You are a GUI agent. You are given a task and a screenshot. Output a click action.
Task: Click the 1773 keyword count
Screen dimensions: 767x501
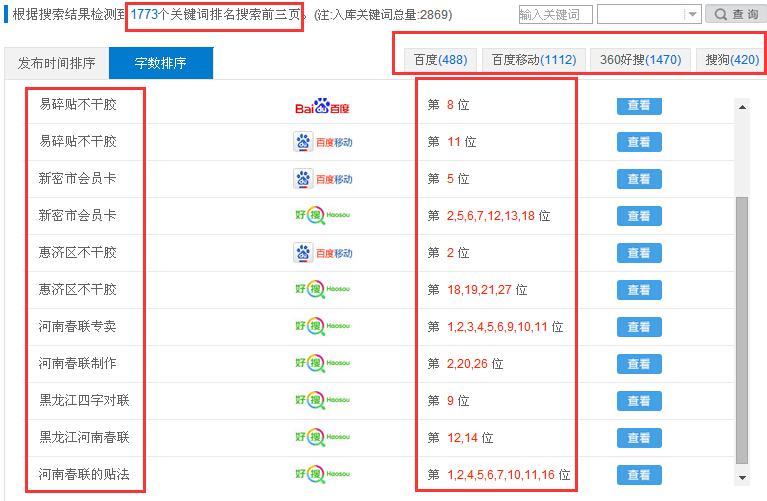(x=144, y=14)
